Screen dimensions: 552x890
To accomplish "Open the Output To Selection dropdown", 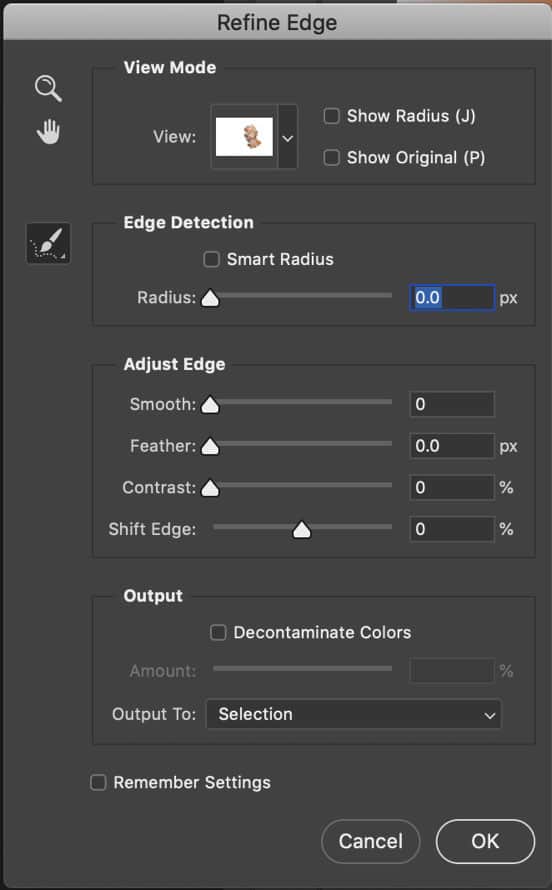I will [x=353, y=714].
